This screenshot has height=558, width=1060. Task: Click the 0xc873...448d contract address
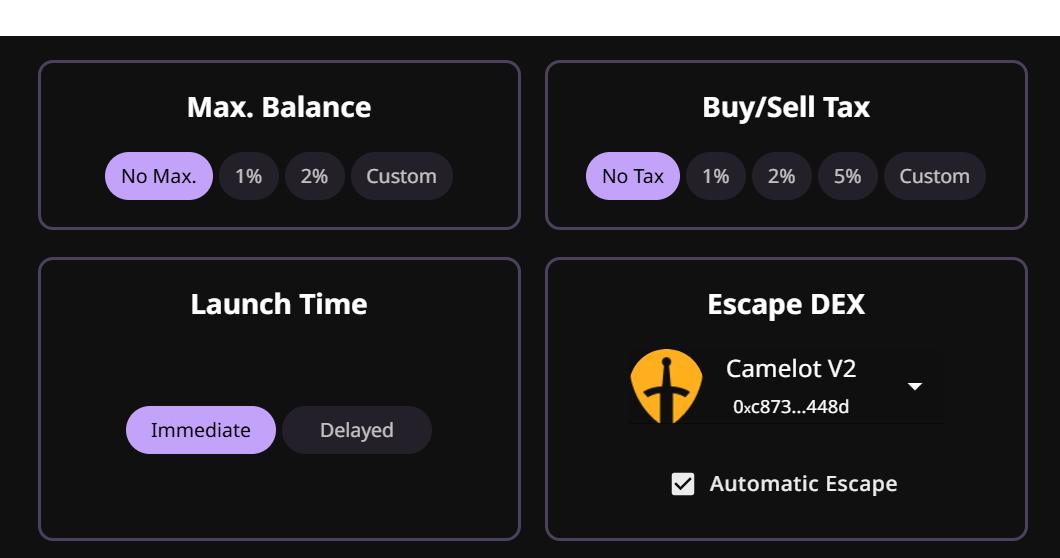[791, 407]
